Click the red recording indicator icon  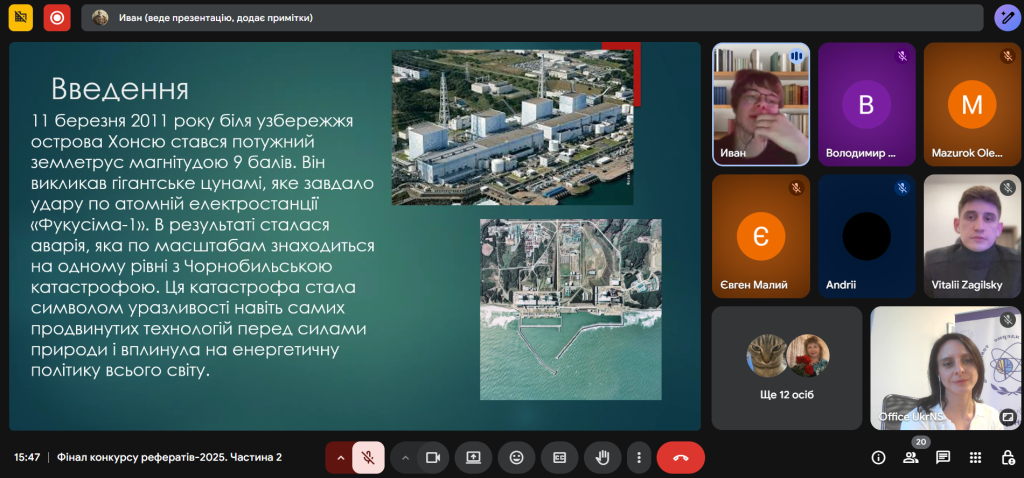(57, 17)
